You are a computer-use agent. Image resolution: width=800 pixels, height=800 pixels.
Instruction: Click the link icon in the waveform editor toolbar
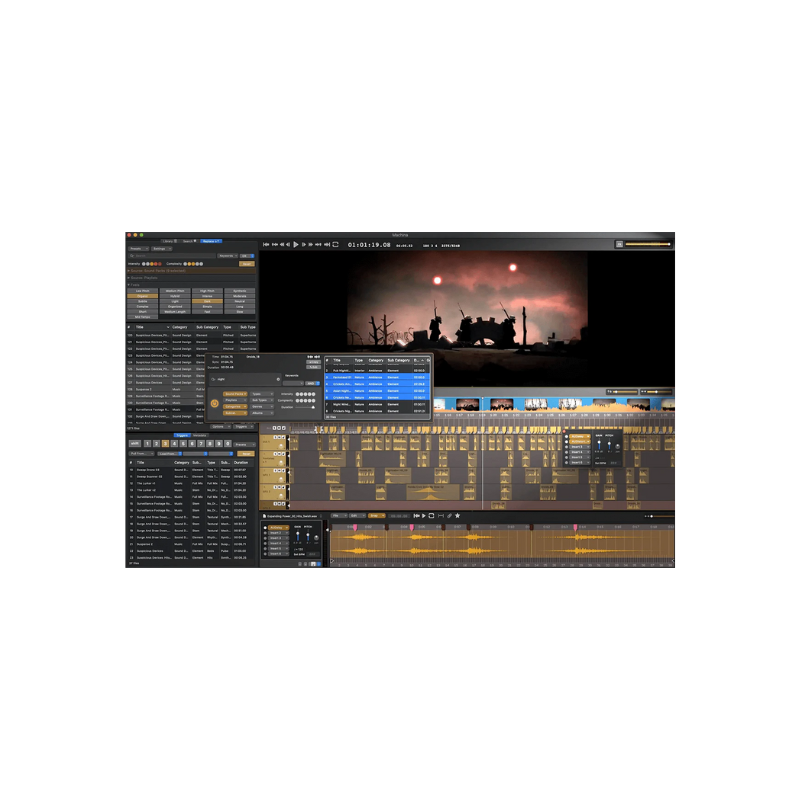click(x=449, y=516)
